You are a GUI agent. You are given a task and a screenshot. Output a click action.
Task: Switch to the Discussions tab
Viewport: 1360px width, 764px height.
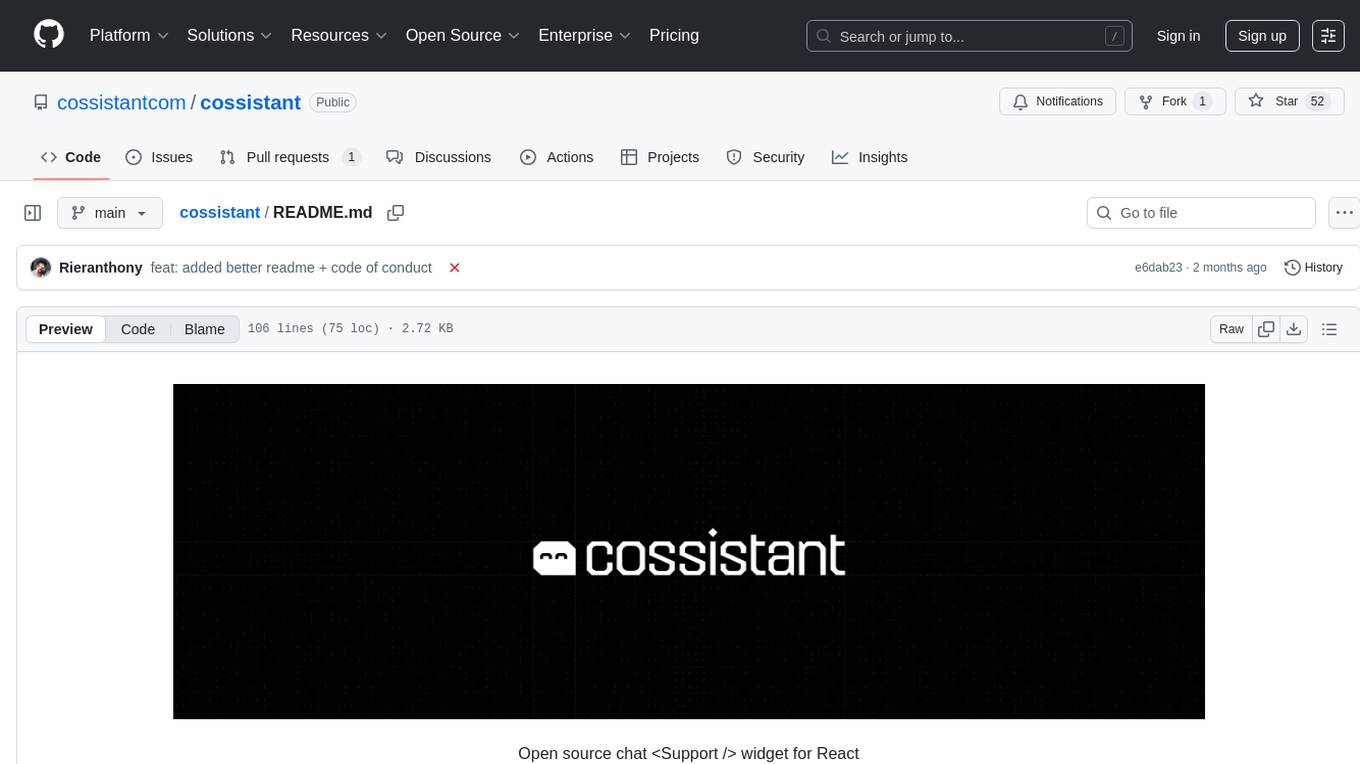pyautogui.click(x=439, y=157)
